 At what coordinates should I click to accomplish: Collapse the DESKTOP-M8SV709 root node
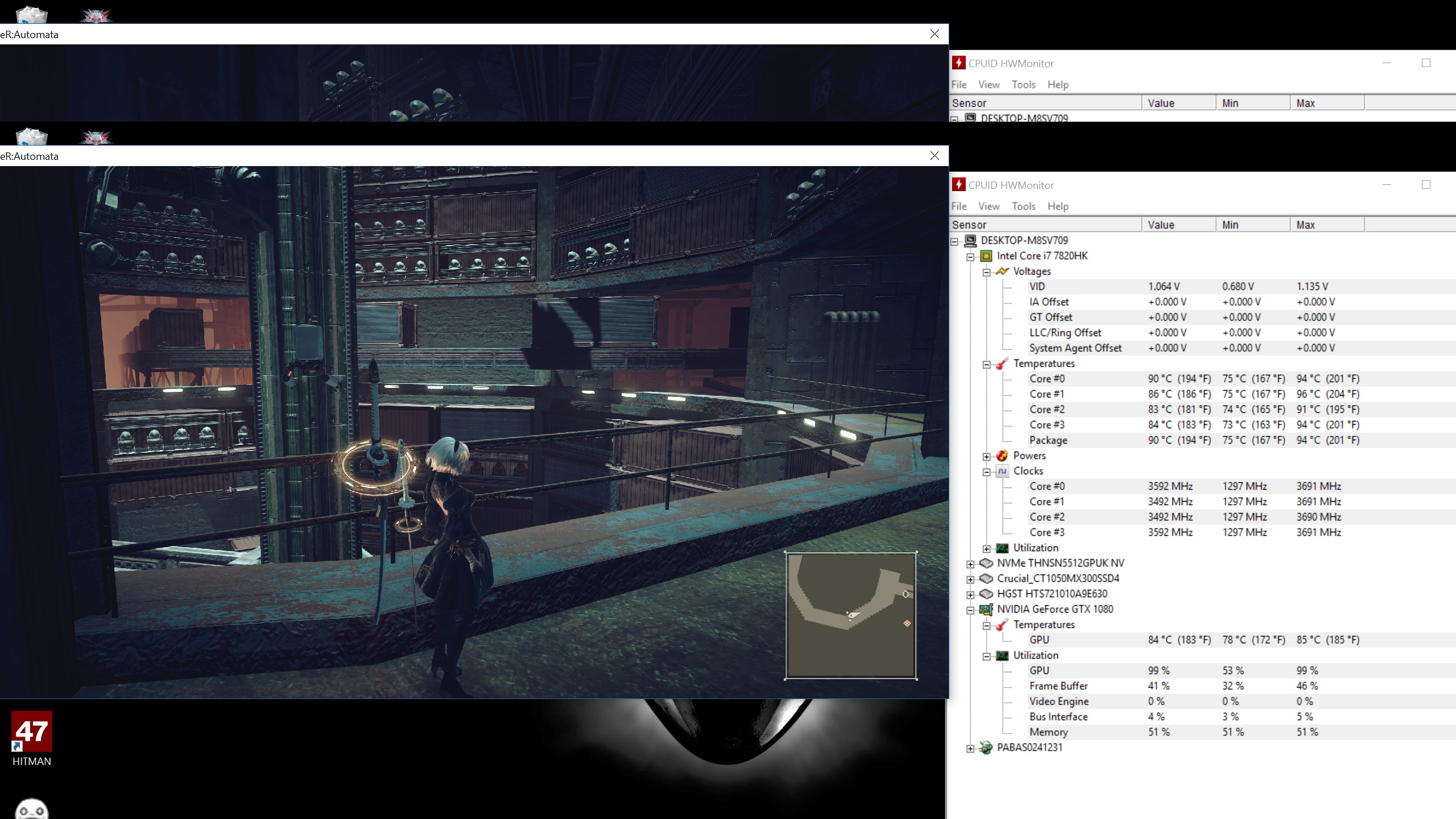954,241
